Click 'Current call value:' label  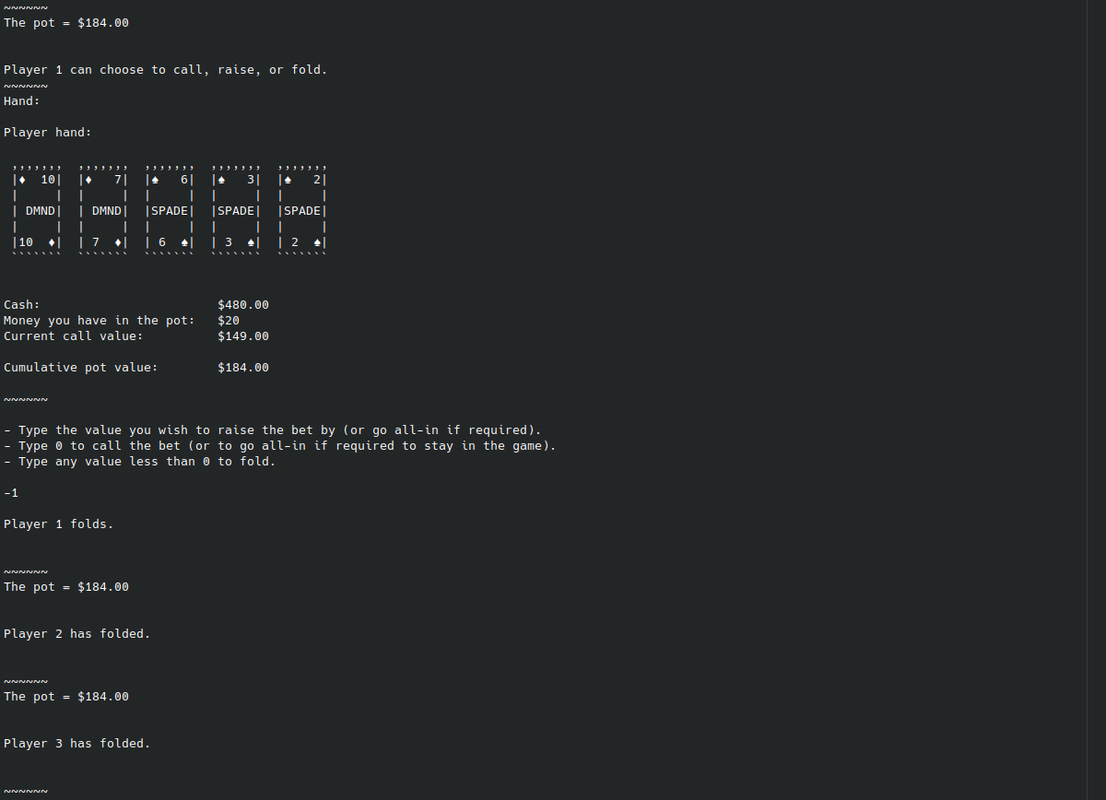tap(73, 336)
